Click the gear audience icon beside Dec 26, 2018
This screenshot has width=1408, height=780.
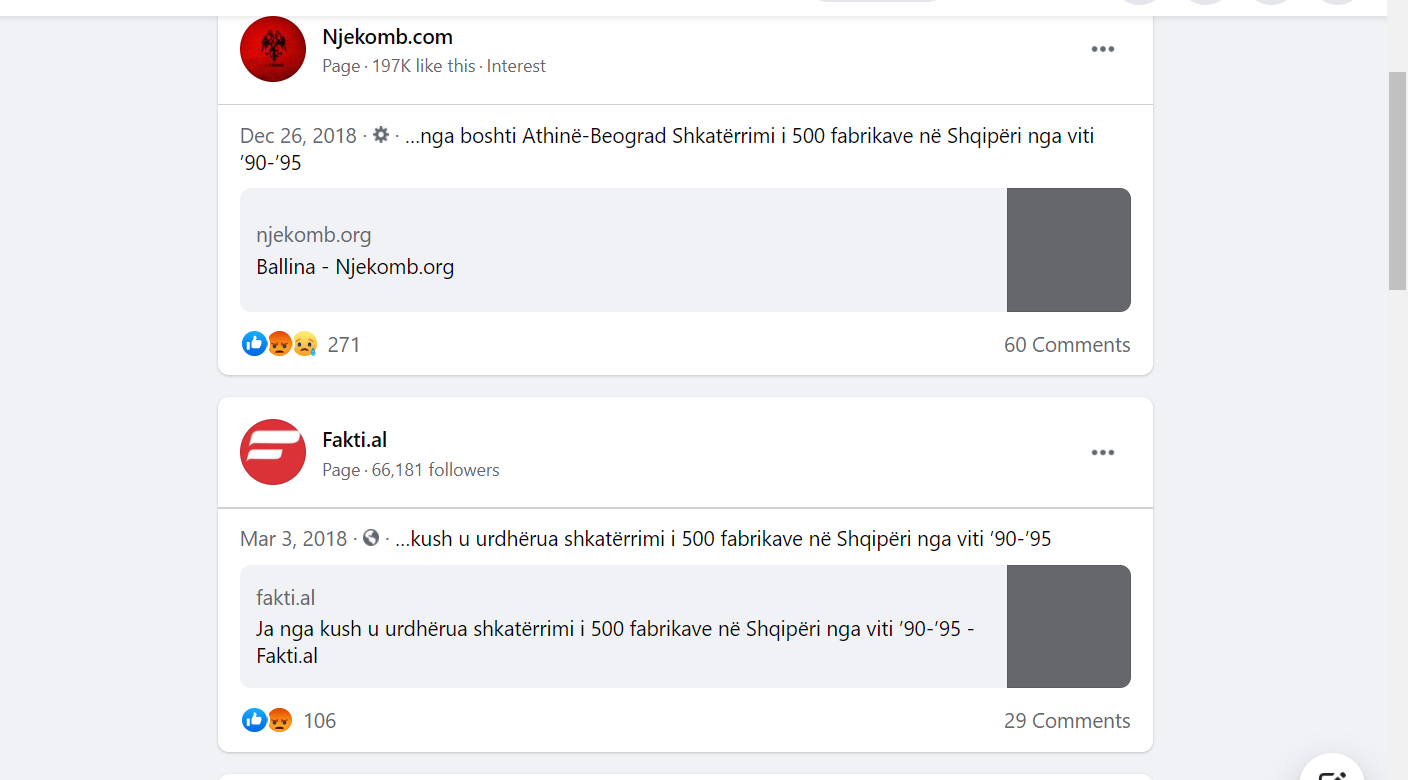coord(380,134)
